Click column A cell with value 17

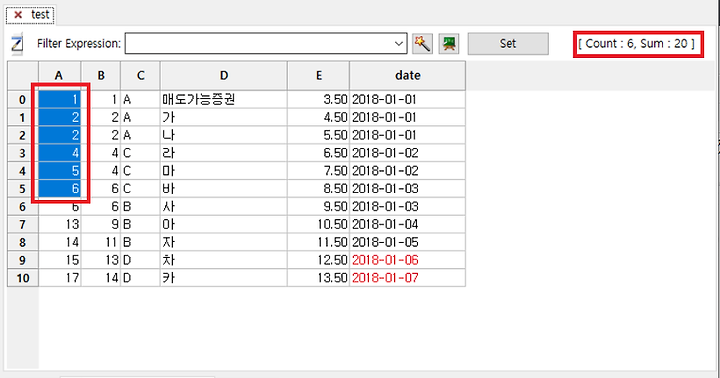[60, 278]
